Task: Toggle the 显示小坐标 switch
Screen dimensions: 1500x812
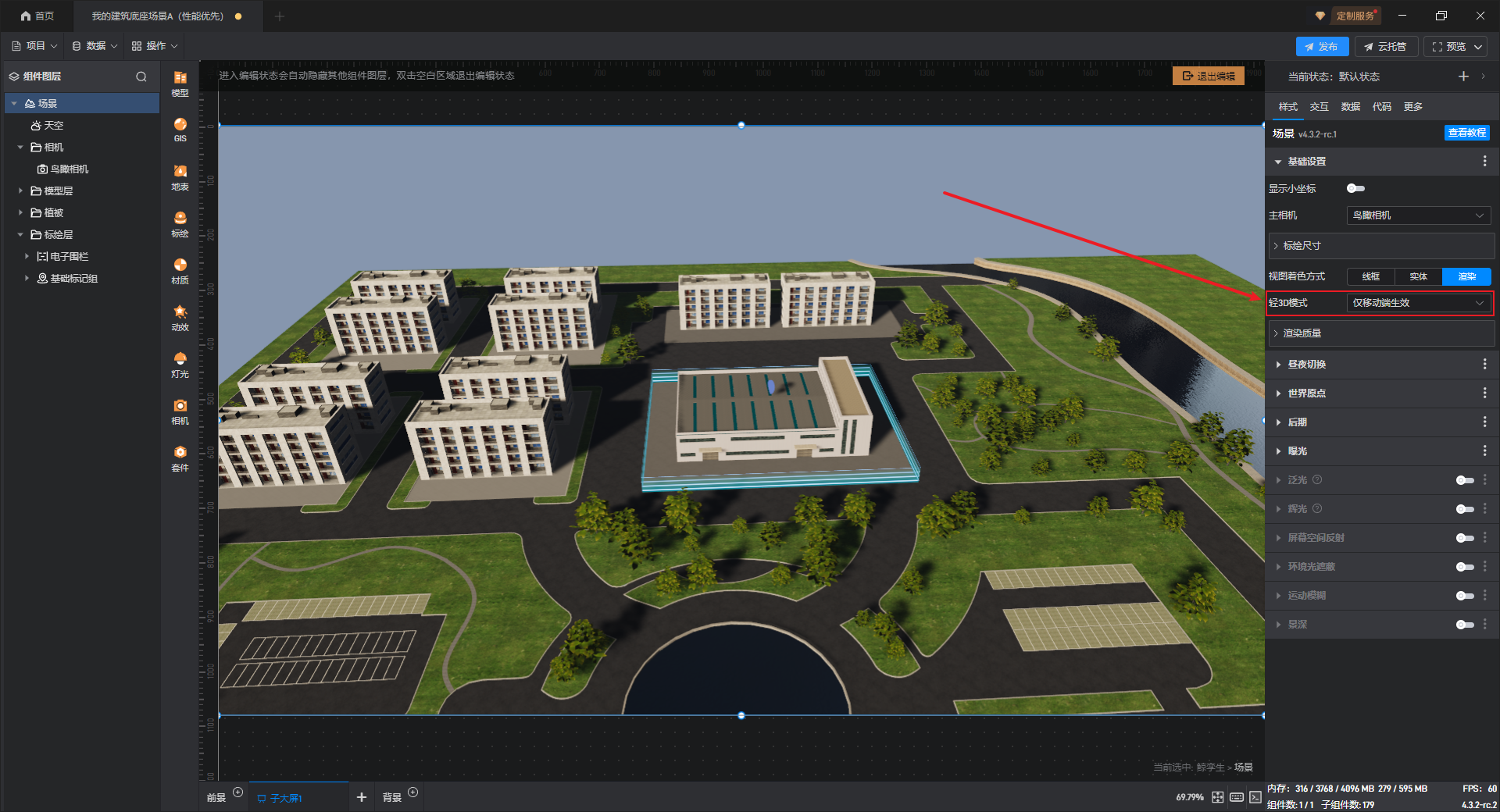Action: (x=1355, y=188)
